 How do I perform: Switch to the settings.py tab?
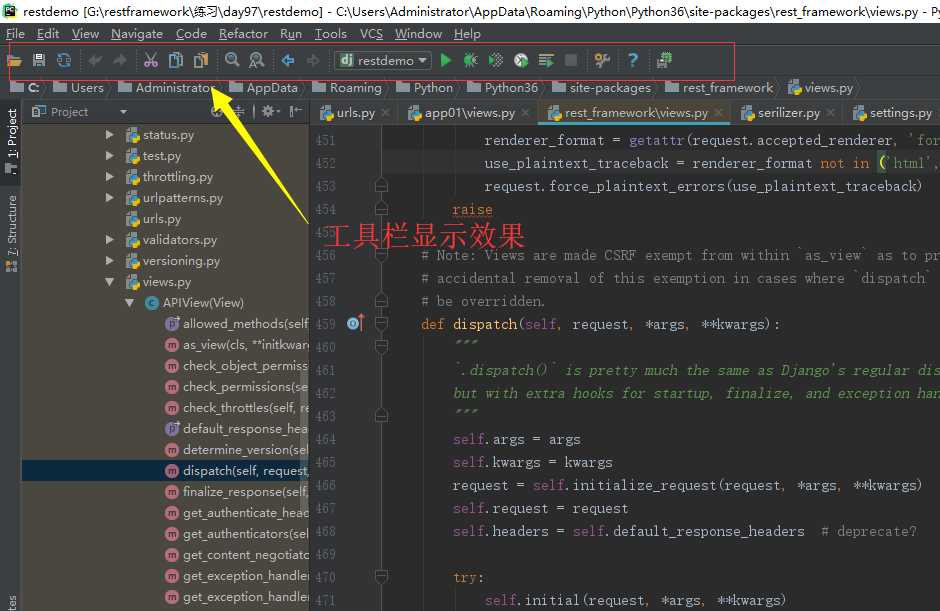pyautogui.click(x=893, y=113)
